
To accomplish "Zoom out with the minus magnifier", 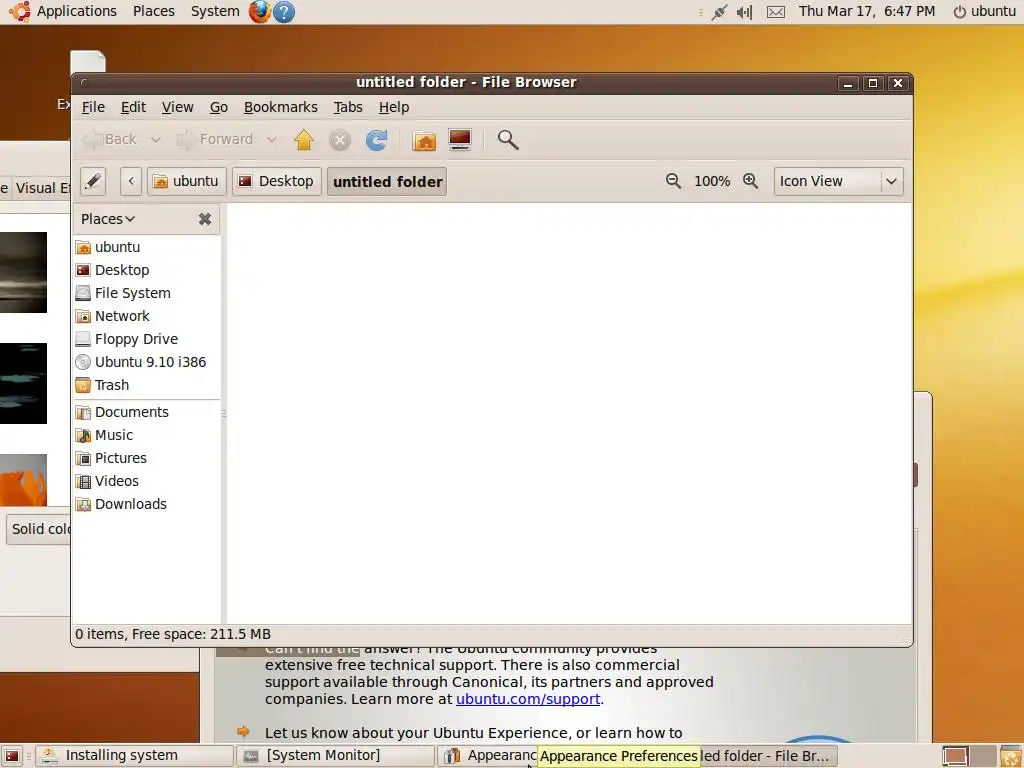I will coord(673,181).
